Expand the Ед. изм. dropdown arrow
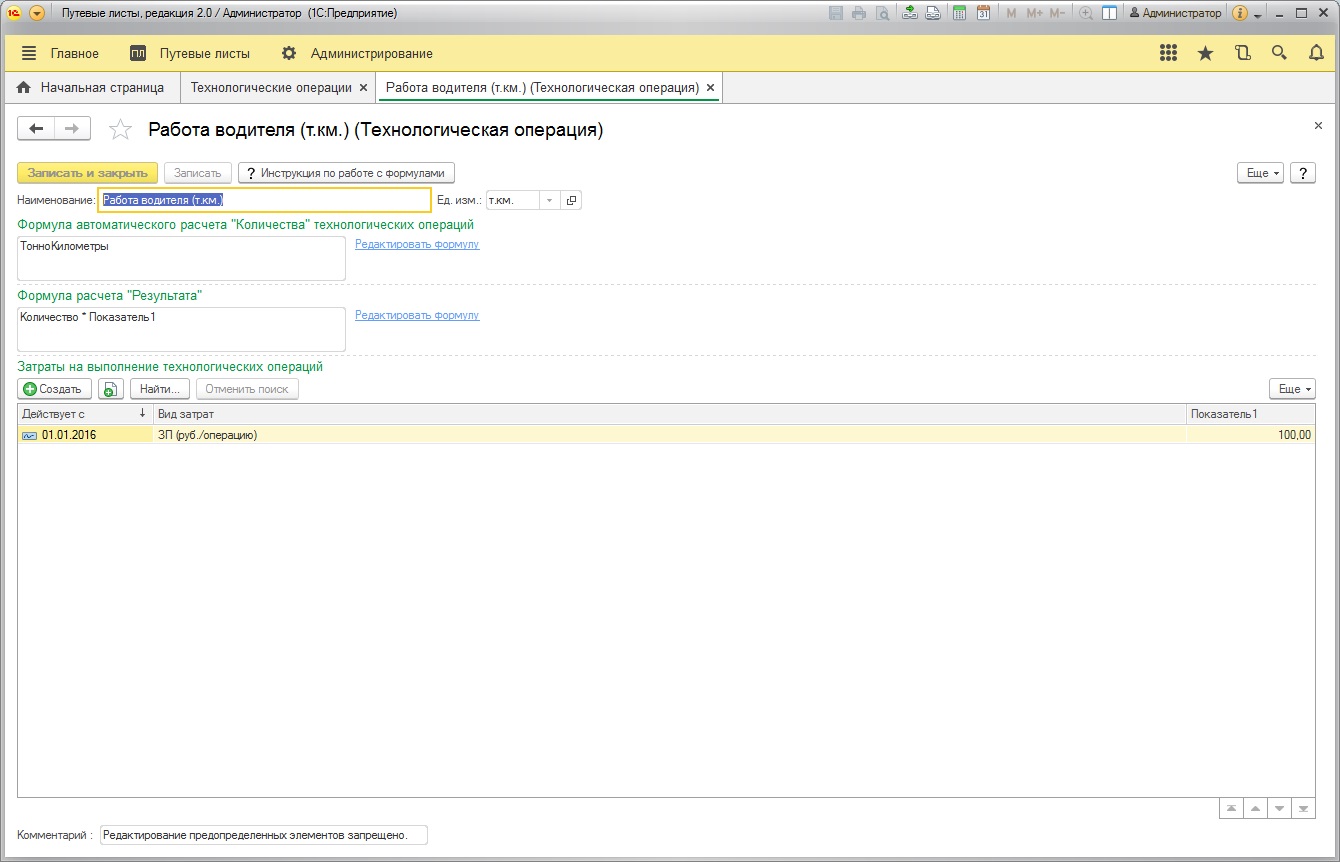This screenshot has width=1340, height=862. coord(549,200)
